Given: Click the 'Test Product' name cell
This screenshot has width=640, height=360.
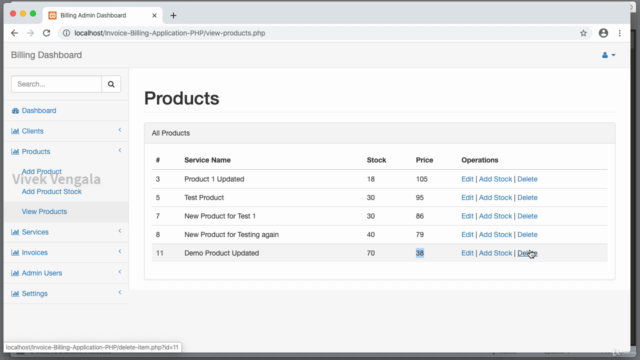Looking at the screenshot, I should point(204,198).
